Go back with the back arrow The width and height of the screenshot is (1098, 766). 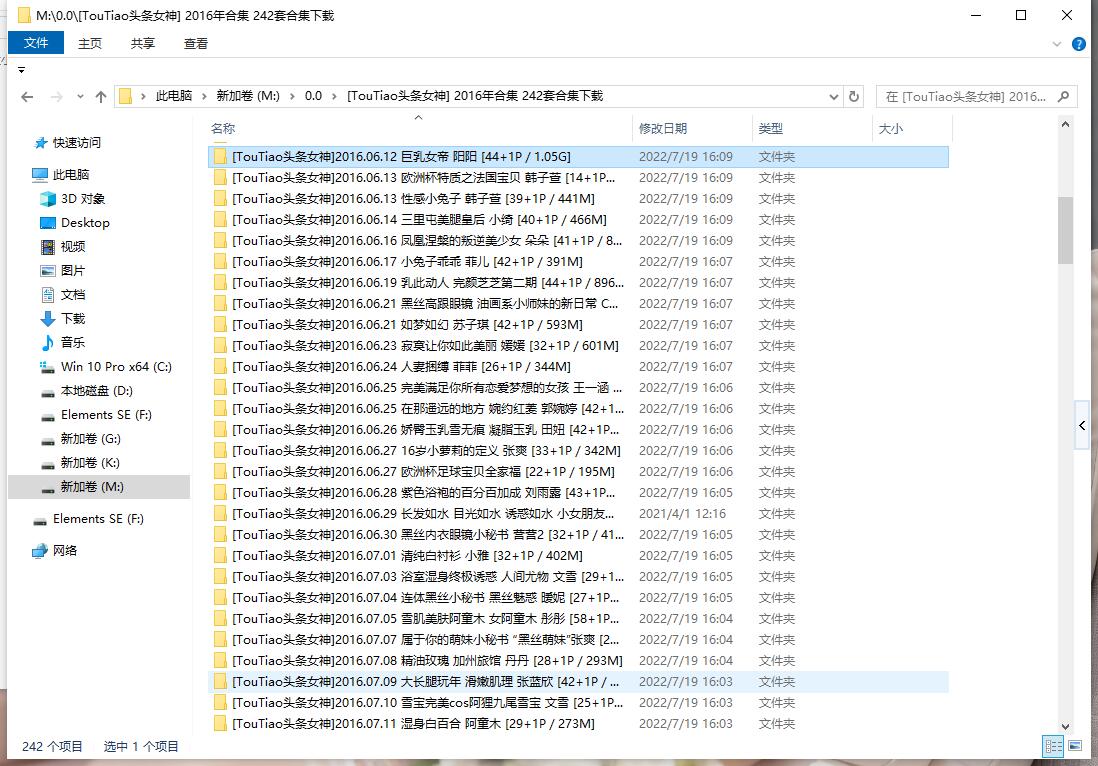tap(27, 97)
